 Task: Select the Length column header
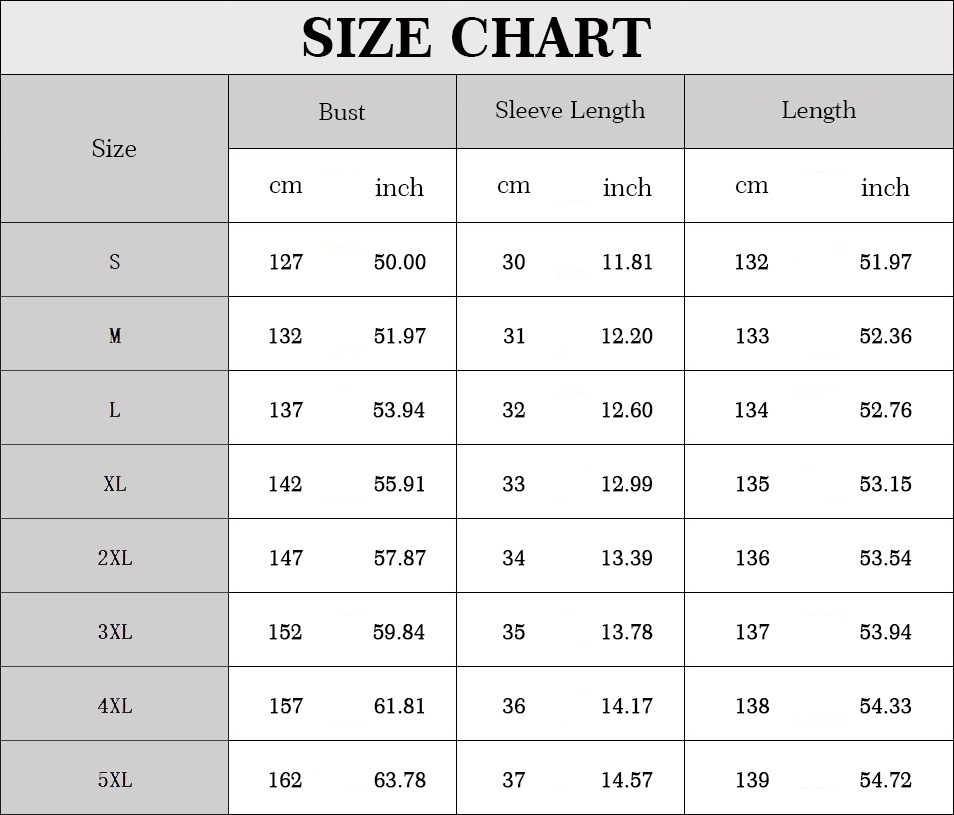click(819, 111)
